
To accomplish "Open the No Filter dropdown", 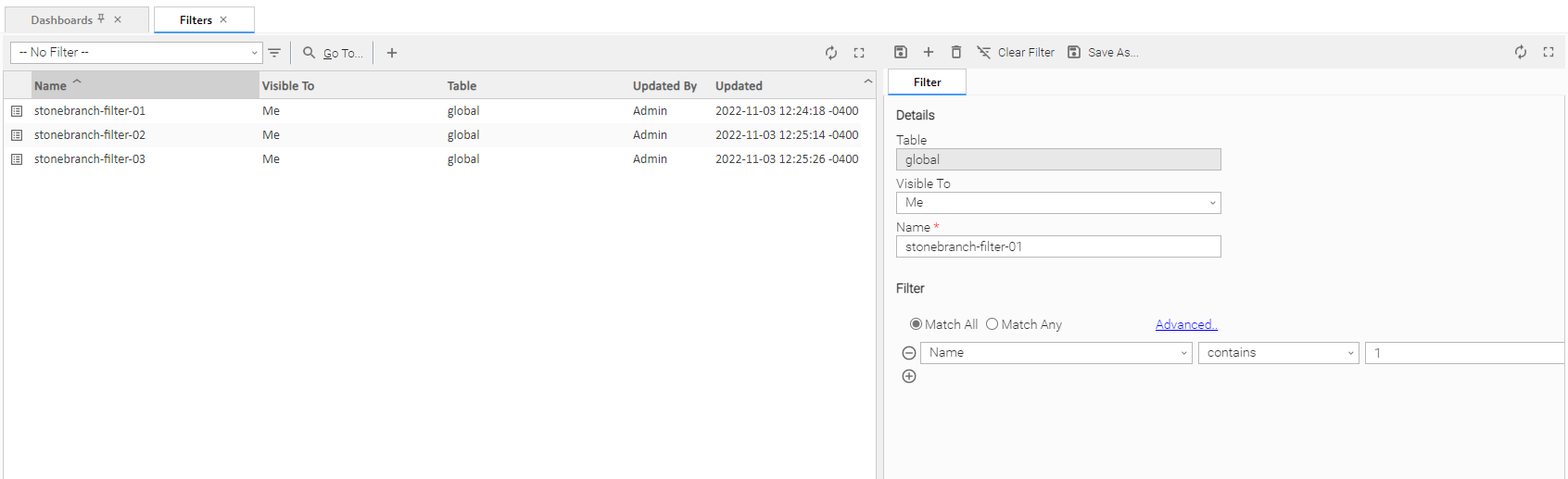I will [136, 53].
